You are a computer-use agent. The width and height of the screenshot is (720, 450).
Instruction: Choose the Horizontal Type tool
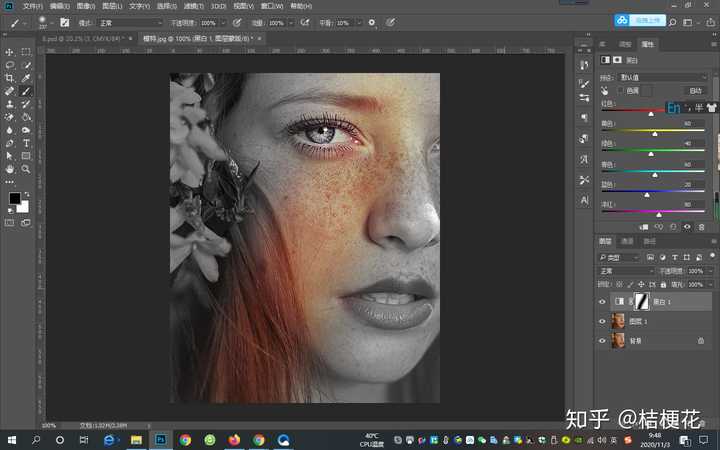point(26,143)
